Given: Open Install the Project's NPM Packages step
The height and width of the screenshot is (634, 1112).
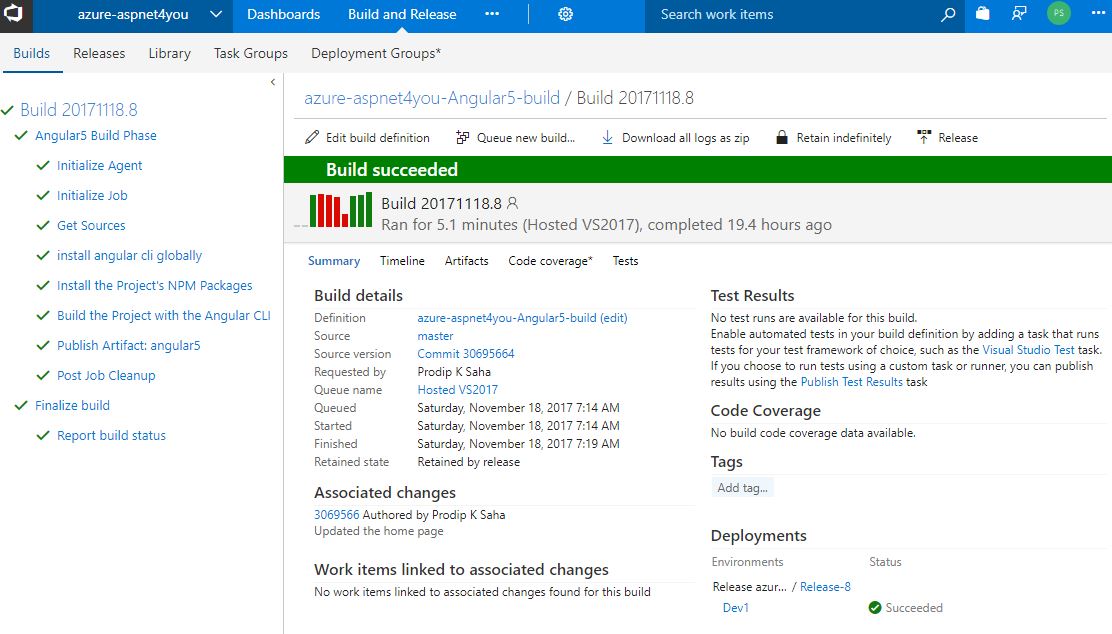Looking at the screenshot, I should point(155,285).
